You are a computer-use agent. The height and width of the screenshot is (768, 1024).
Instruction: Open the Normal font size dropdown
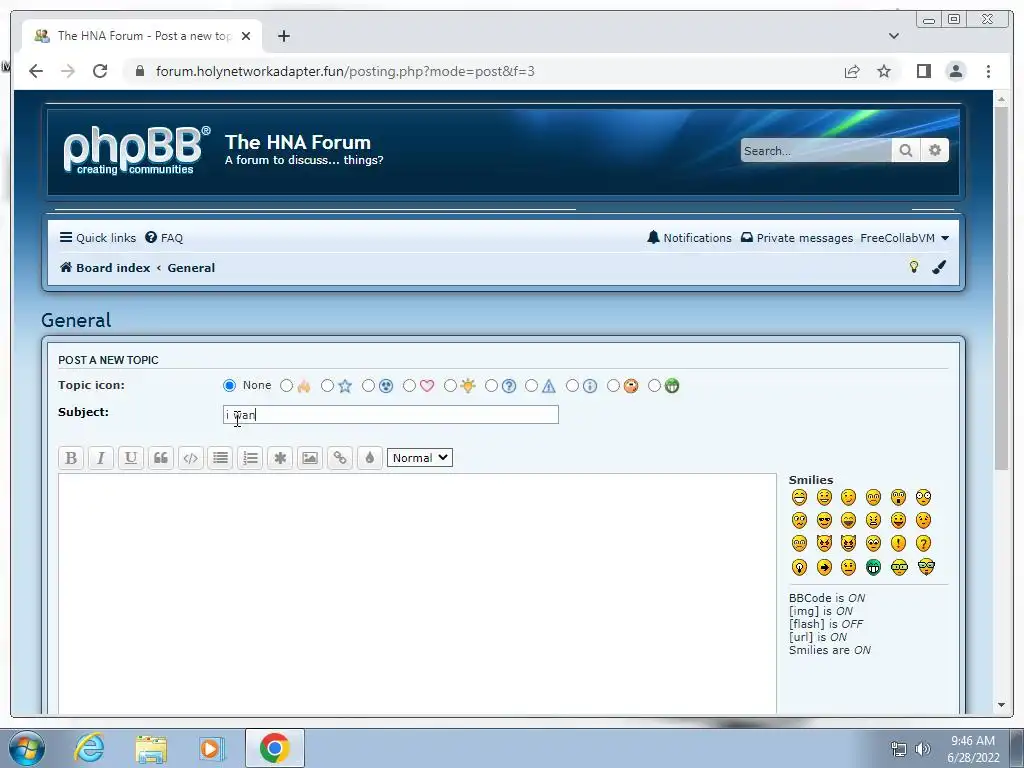click(420, 458)
